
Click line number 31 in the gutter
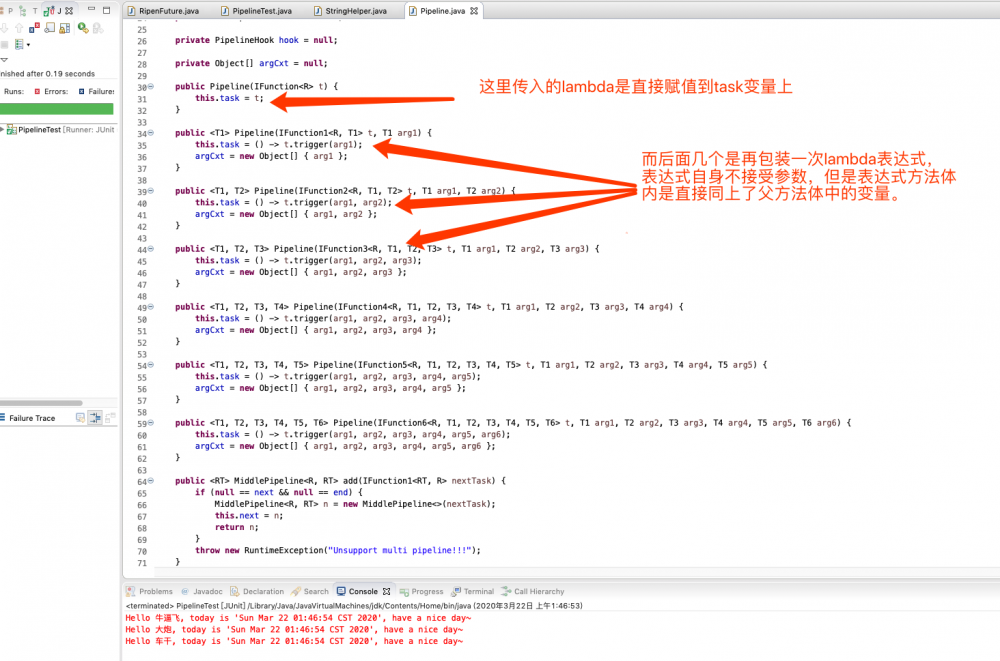tap(142, 99)
